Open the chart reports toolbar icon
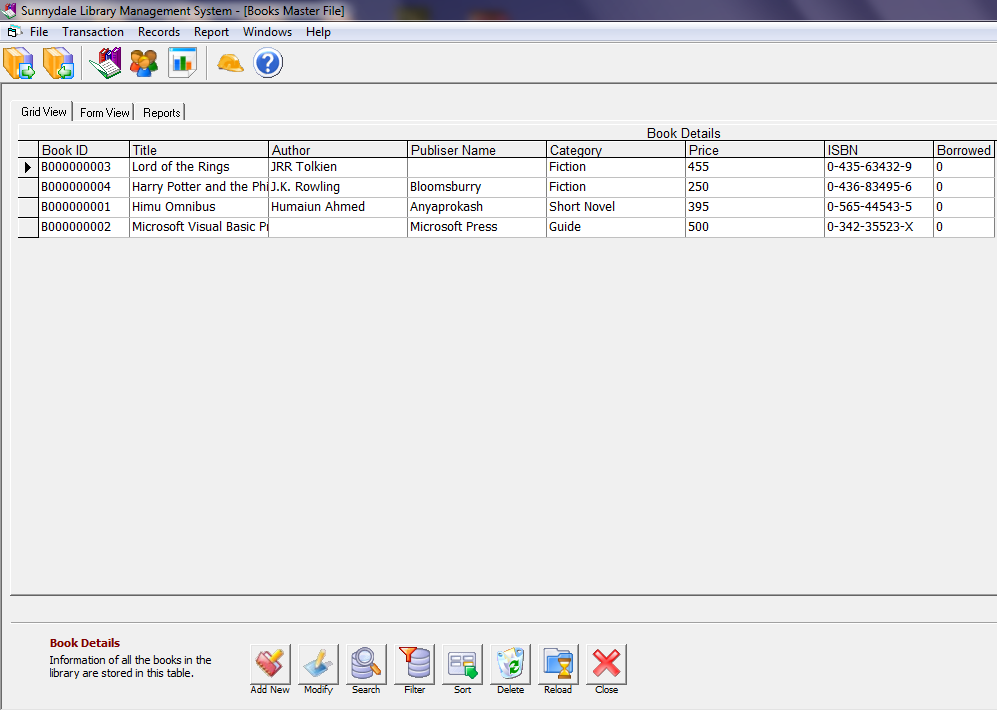Viewport: 997px width, 710px height. [182, 62]
